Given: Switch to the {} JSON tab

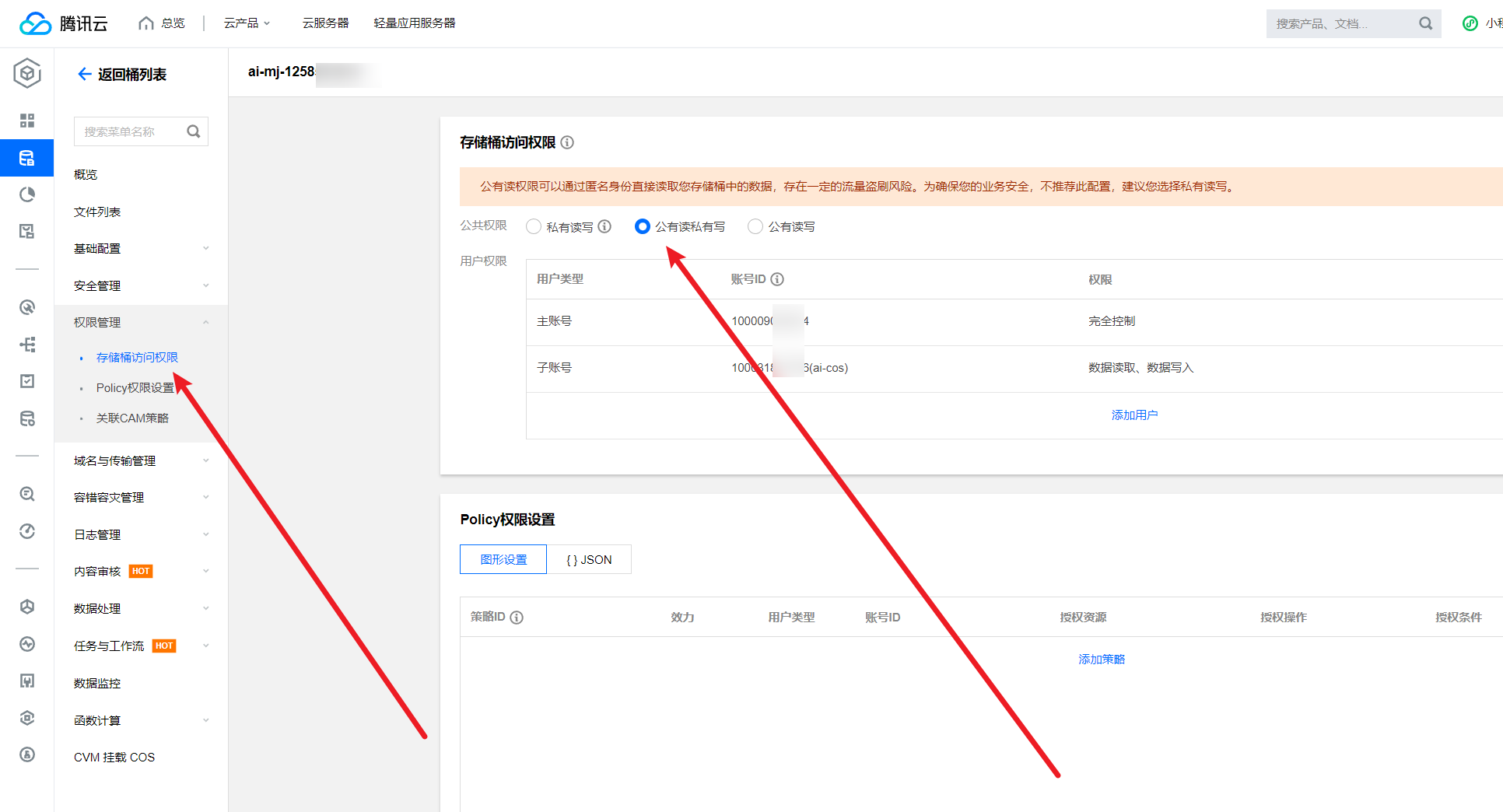Looking at the screenshot, I should 589,560.
